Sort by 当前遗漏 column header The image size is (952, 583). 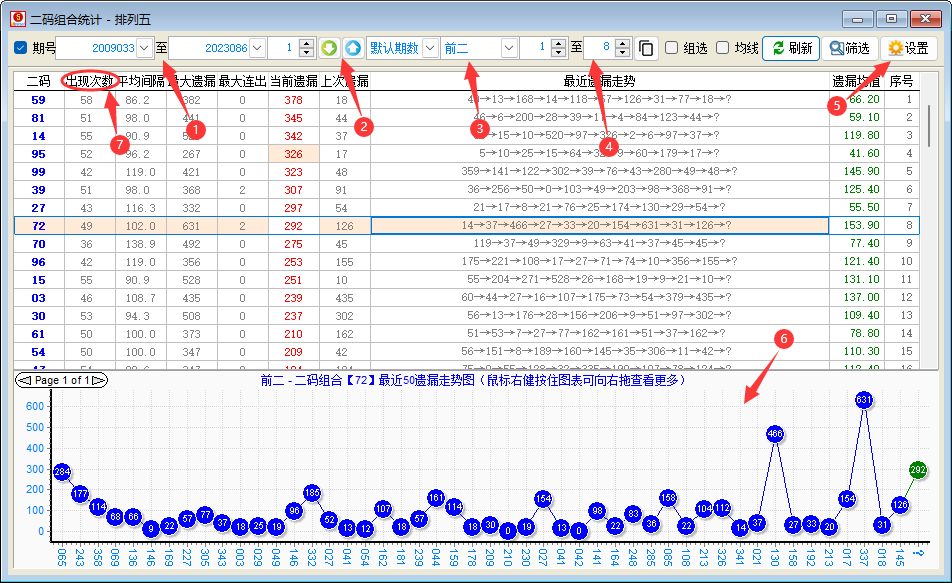[x=293, y=81]
